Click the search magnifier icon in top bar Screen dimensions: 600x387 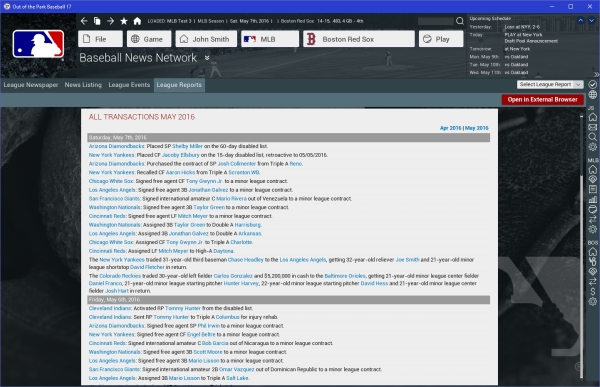(460, 21)
